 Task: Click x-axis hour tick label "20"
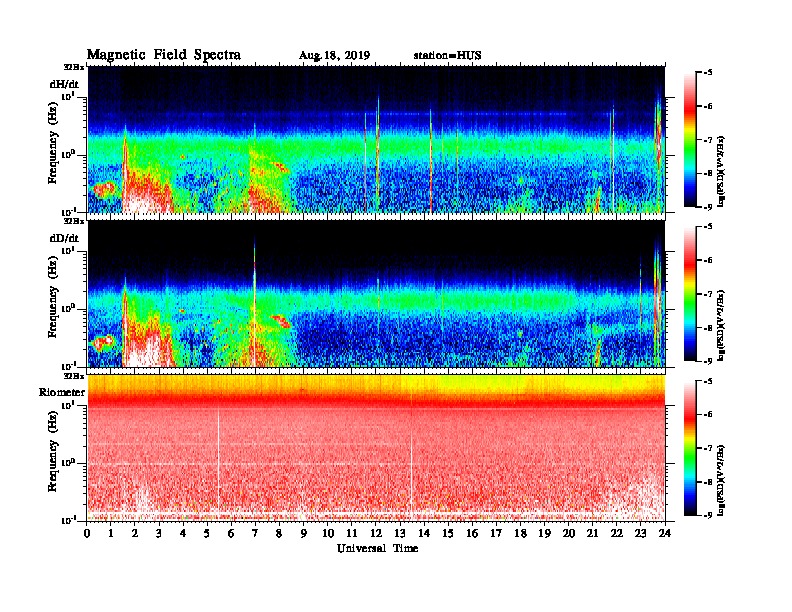569,533
